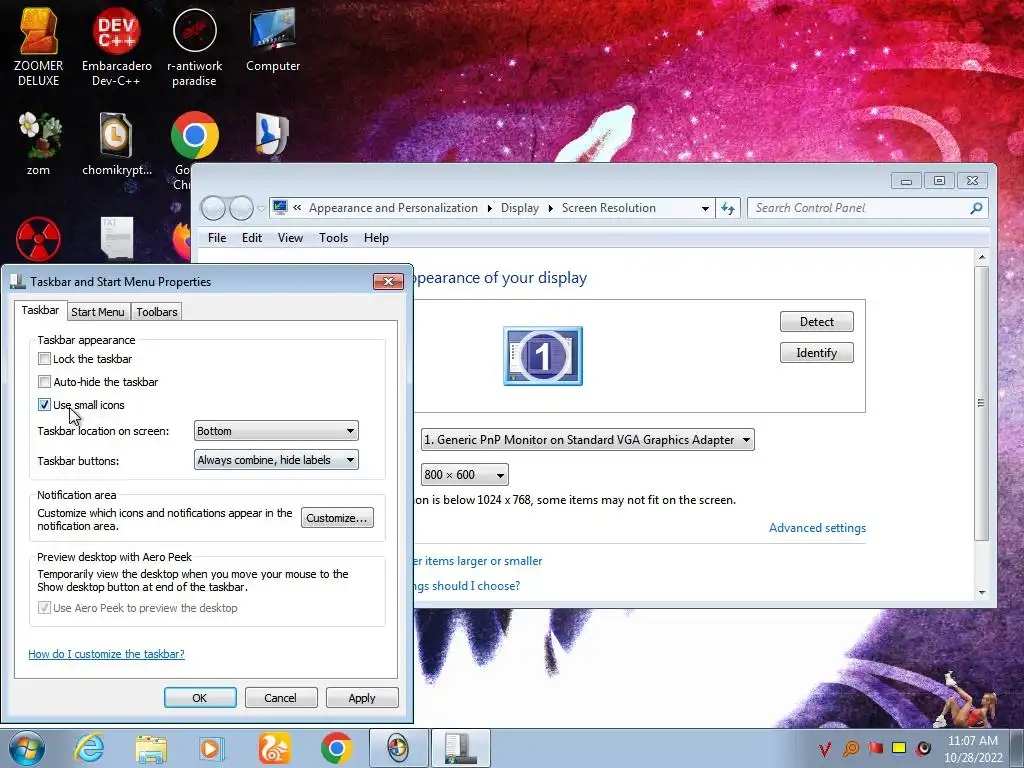Click the Control Panel forward arrow button

pyautogui.click(x=241, y=208)
